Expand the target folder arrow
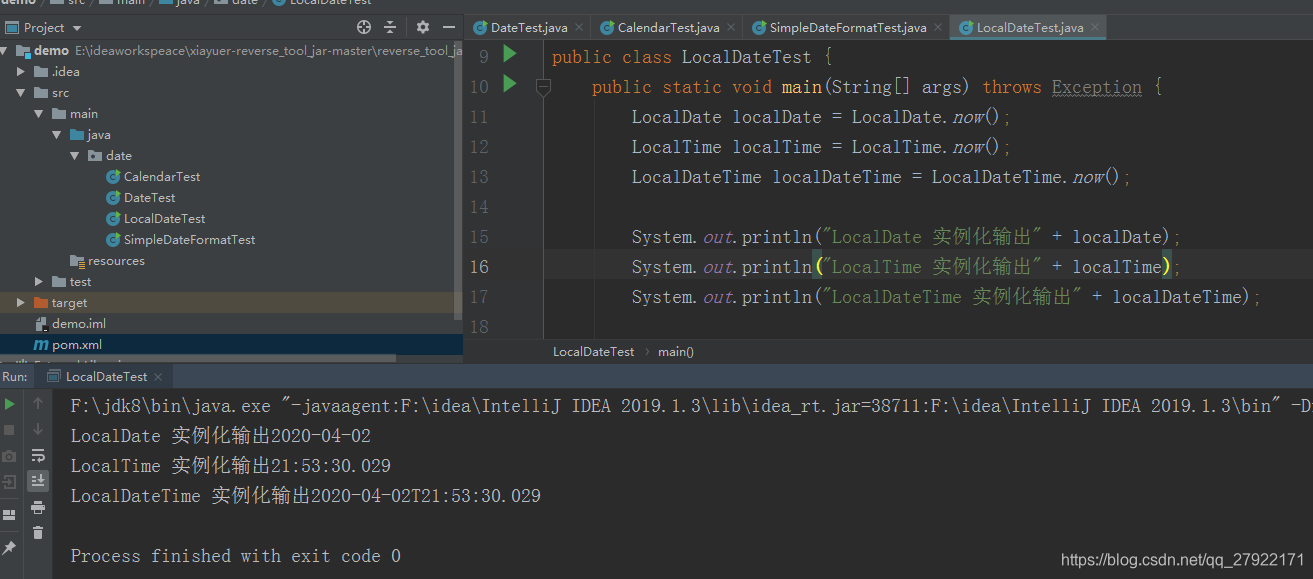The height and width of the screenshot is (579, 1313). tap(21, 302)
